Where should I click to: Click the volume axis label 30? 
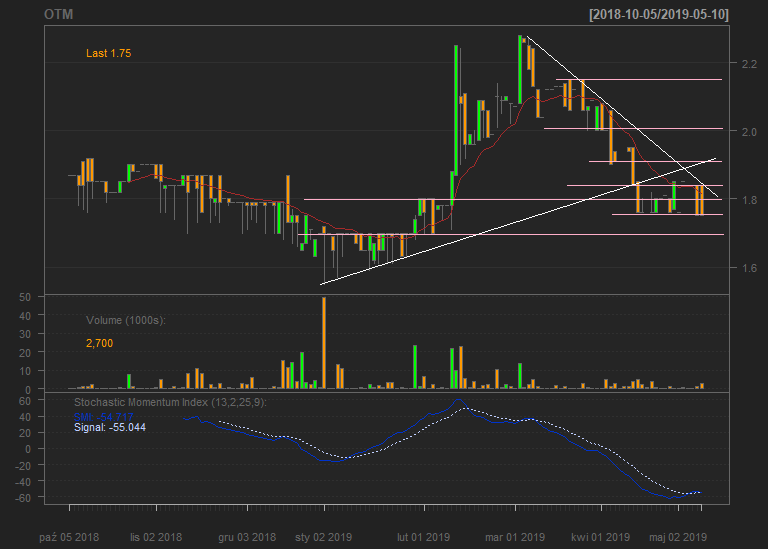[x=24, y=334]
